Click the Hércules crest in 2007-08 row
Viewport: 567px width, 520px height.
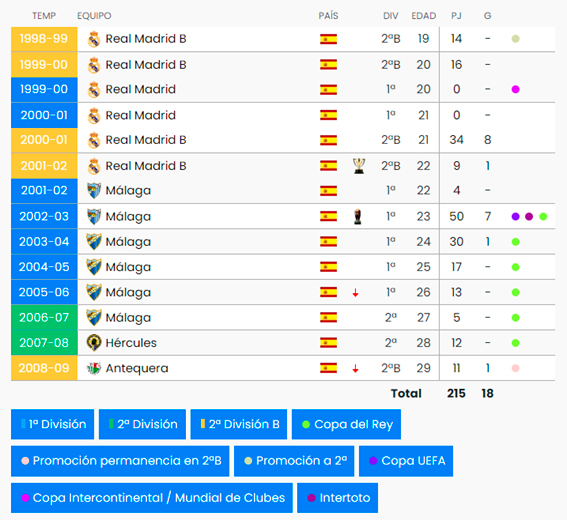click(x=94, y=343)
